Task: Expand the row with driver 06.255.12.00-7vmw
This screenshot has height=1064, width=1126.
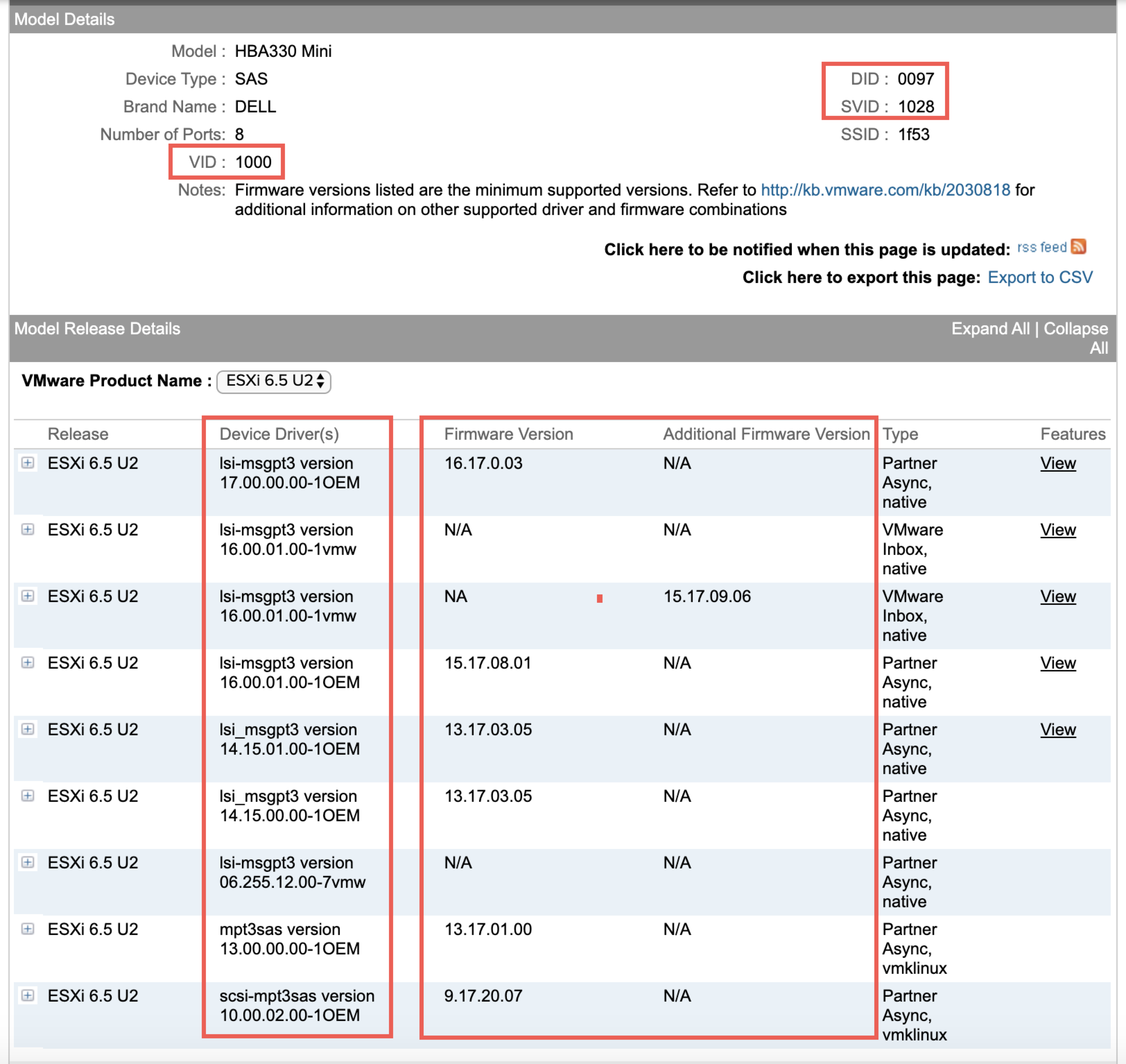Action: (27, 862)
